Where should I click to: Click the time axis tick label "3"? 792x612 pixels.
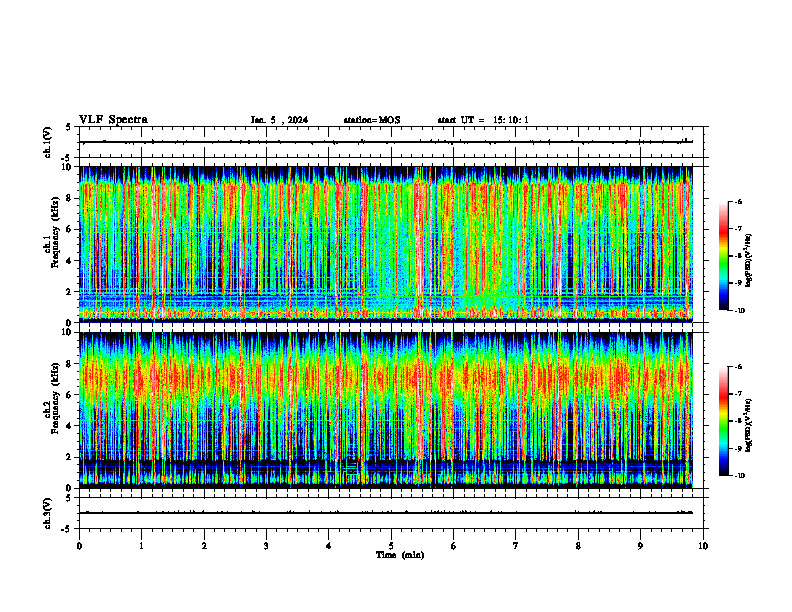tap(266, 546)
